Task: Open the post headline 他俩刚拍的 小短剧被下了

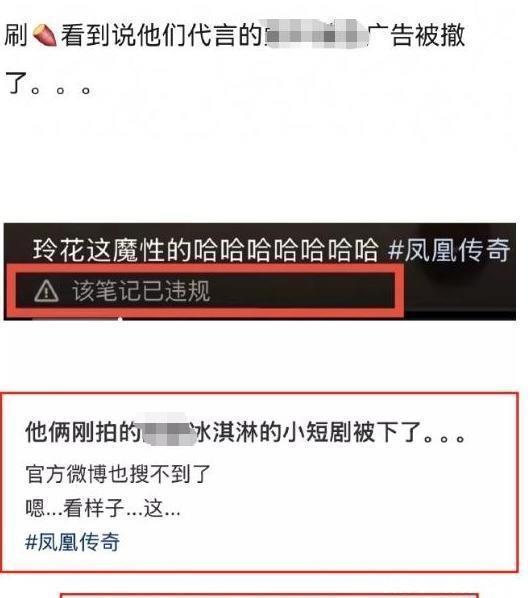Action: [x=245, y=432]
